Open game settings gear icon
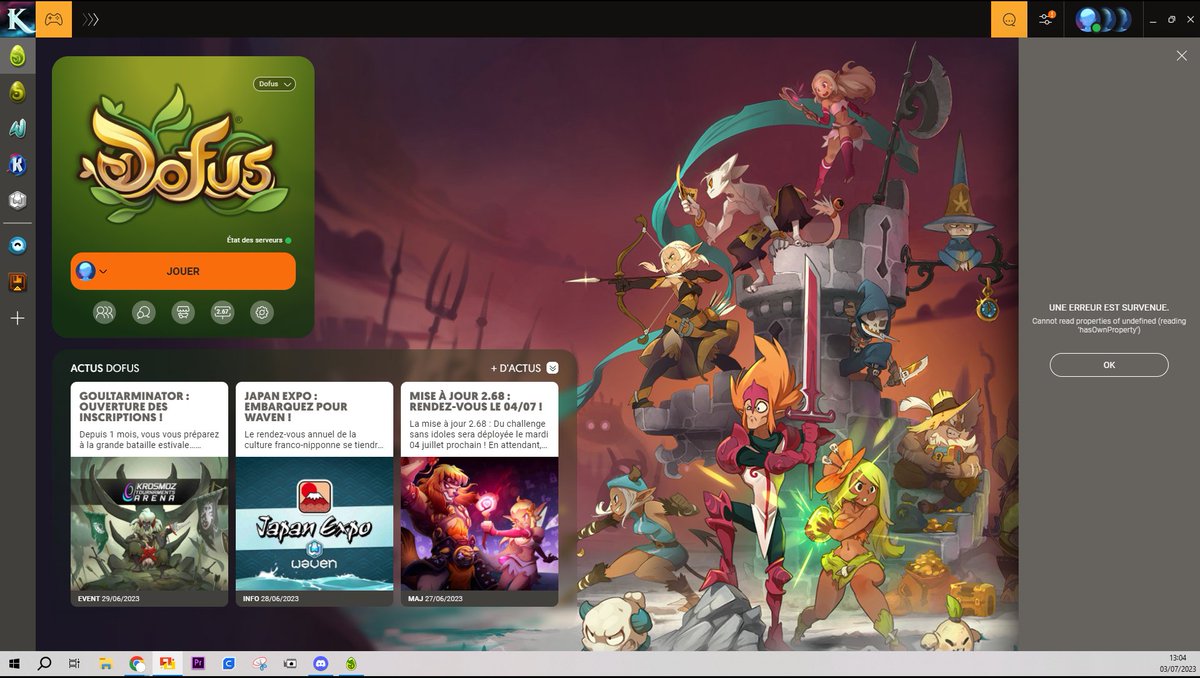This screenshot has height=678, width=1200. coord(262,312)
